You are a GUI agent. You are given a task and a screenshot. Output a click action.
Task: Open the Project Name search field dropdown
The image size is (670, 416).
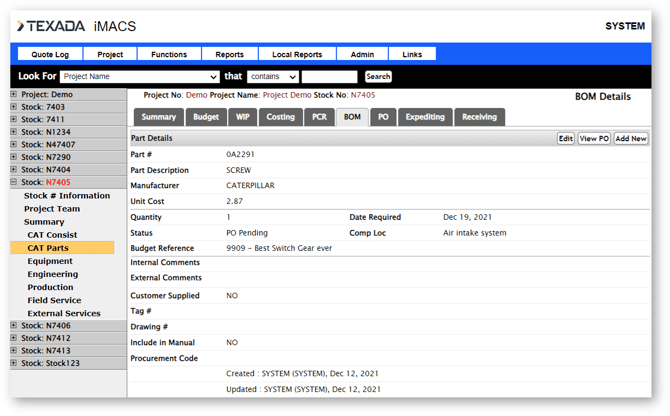coord(139,77)
